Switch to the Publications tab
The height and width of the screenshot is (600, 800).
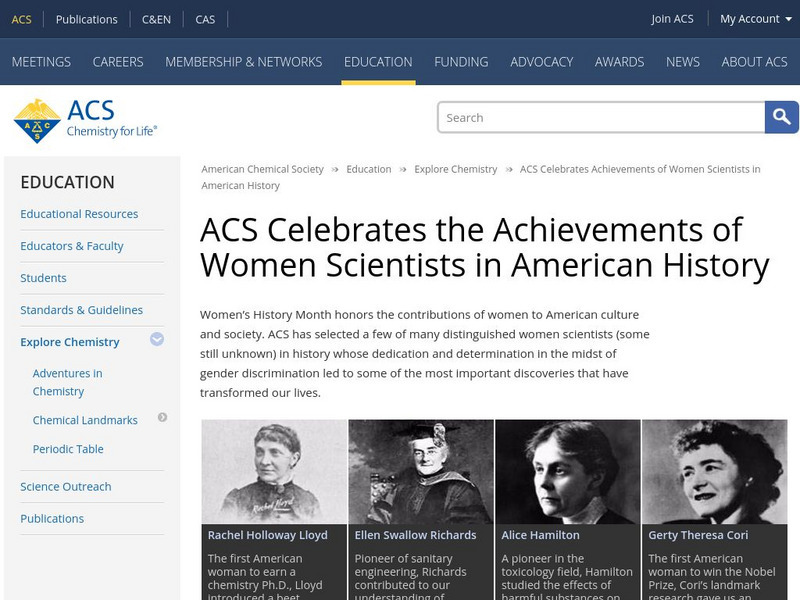(87, 18)
